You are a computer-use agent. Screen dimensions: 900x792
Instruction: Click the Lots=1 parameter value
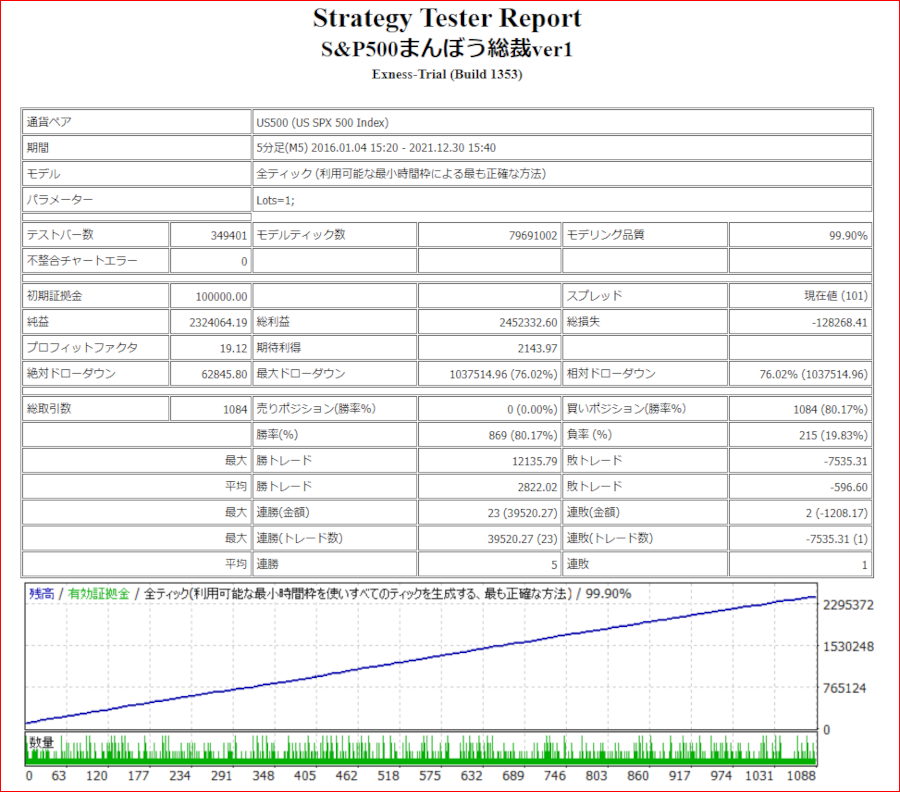tap(275, 199)
